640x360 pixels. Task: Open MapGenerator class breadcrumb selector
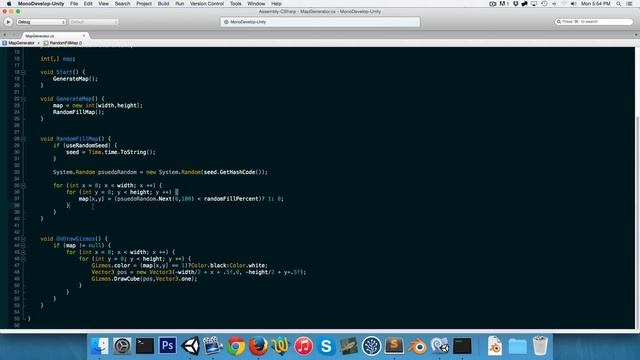(x=20, y=43)
